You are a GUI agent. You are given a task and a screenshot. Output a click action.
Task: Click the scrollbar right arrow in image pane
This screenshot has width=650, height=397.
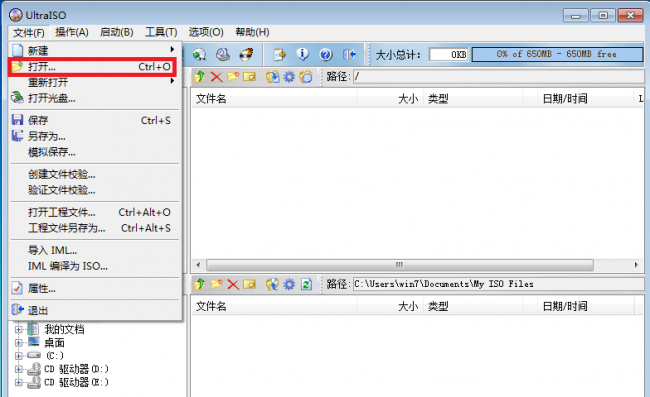coord(636,265)
